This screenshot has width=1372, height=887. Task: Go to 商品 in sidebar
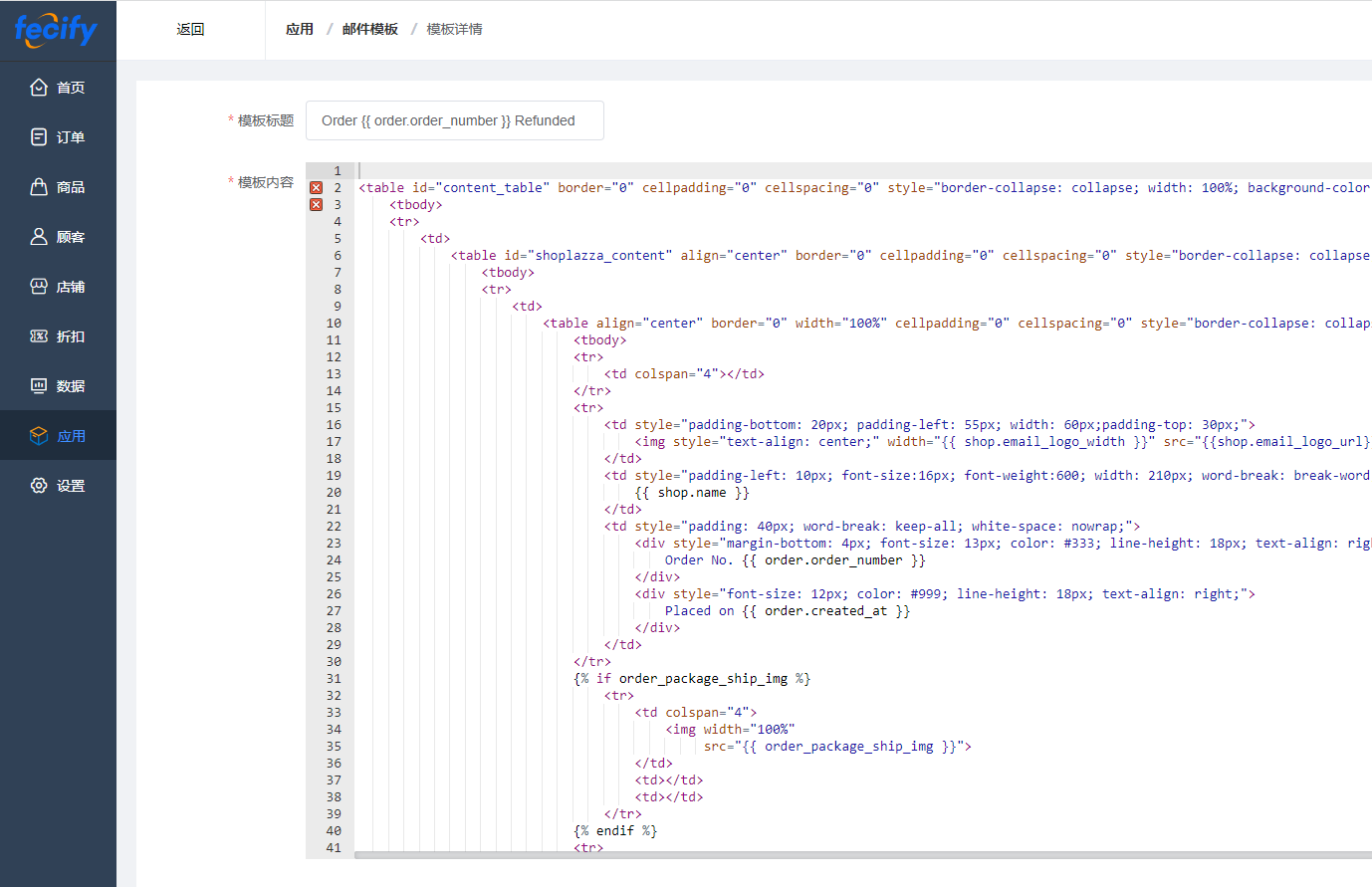point(58,187)
